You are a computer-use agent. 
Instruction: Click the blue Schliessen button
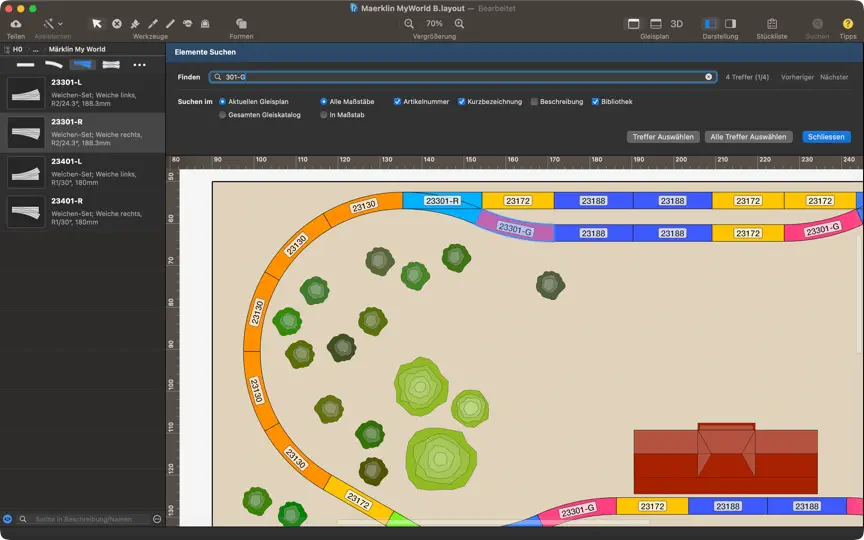[827, 137]
